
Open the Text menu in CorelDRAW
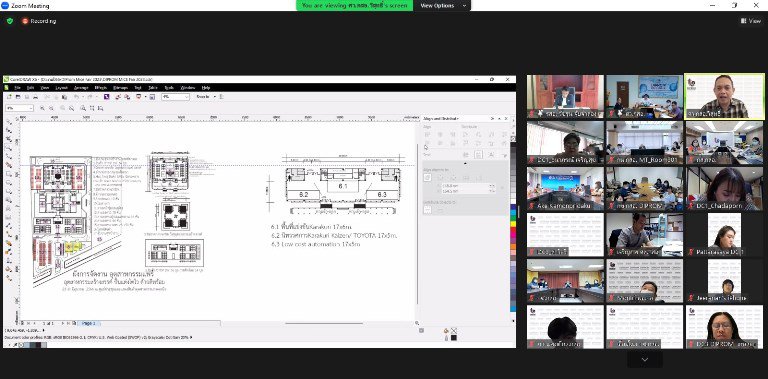138,88
